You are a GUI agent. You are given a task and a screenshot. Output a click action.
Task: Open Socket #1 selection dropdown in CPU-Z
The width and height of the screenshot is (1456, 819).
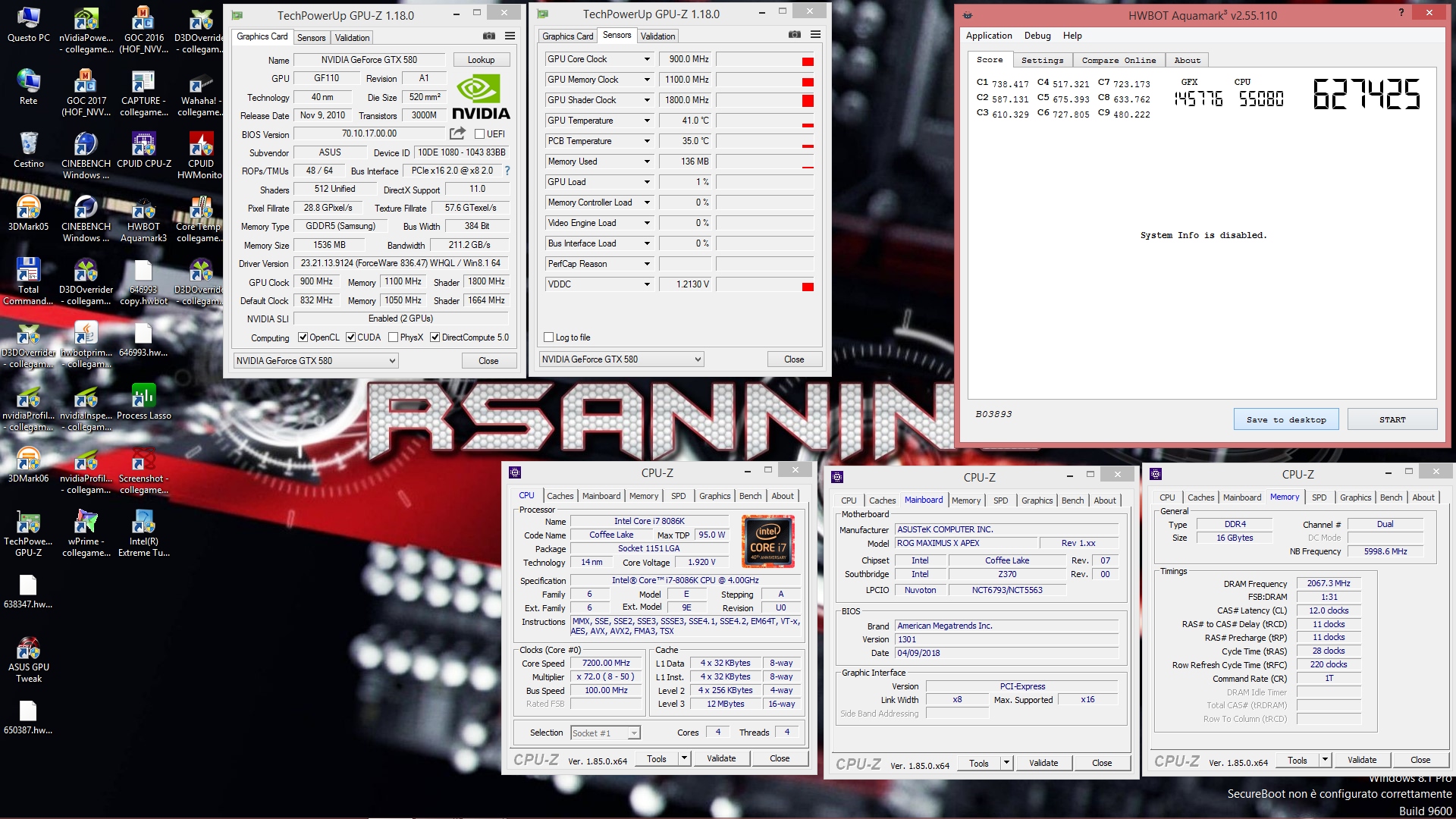[x=605, y=733]
